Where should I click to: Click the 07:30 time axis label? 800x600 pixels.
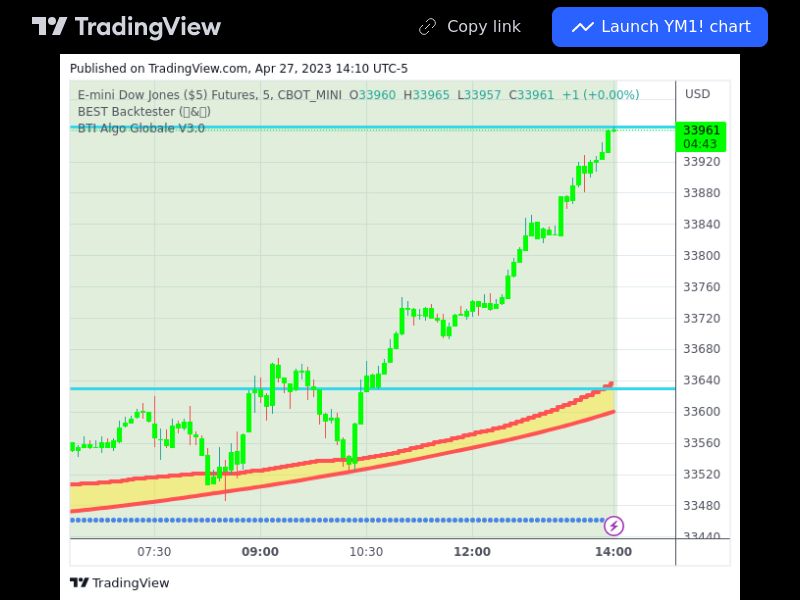tap(154, 552)
